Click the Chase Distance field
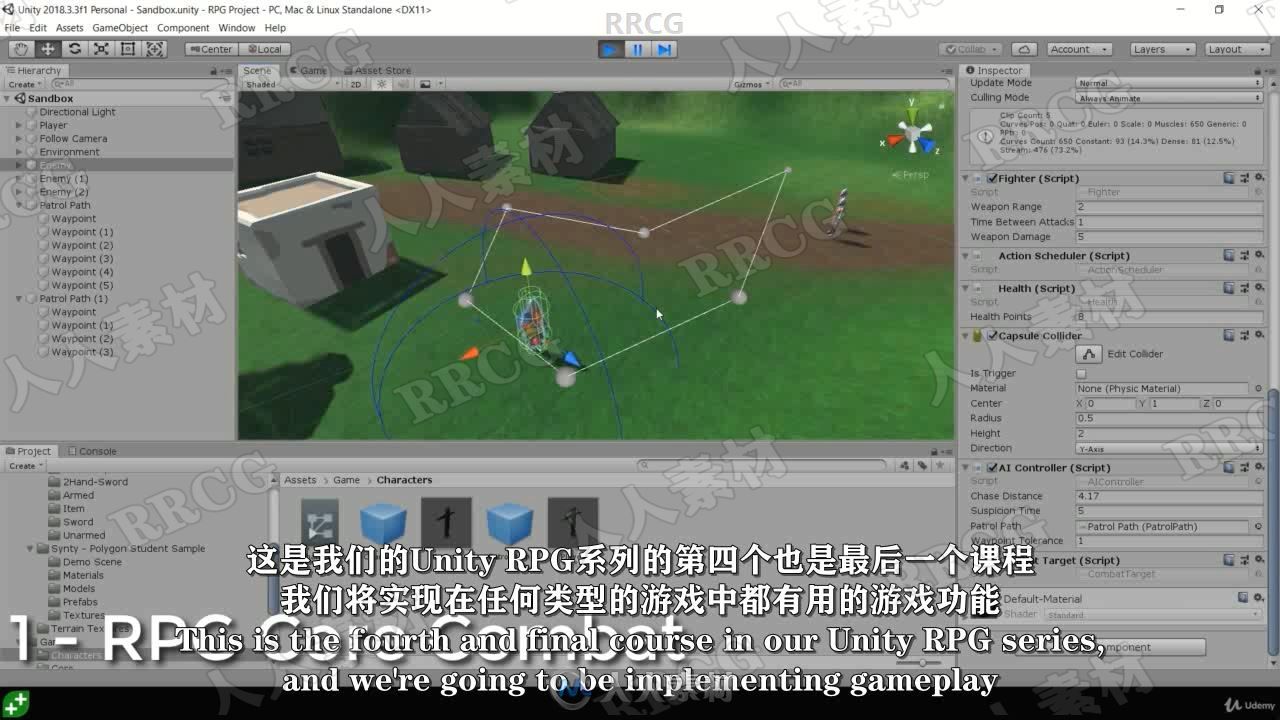Image resolution: width=1280 pixels, height=720 pixels. coord(1169,496)
